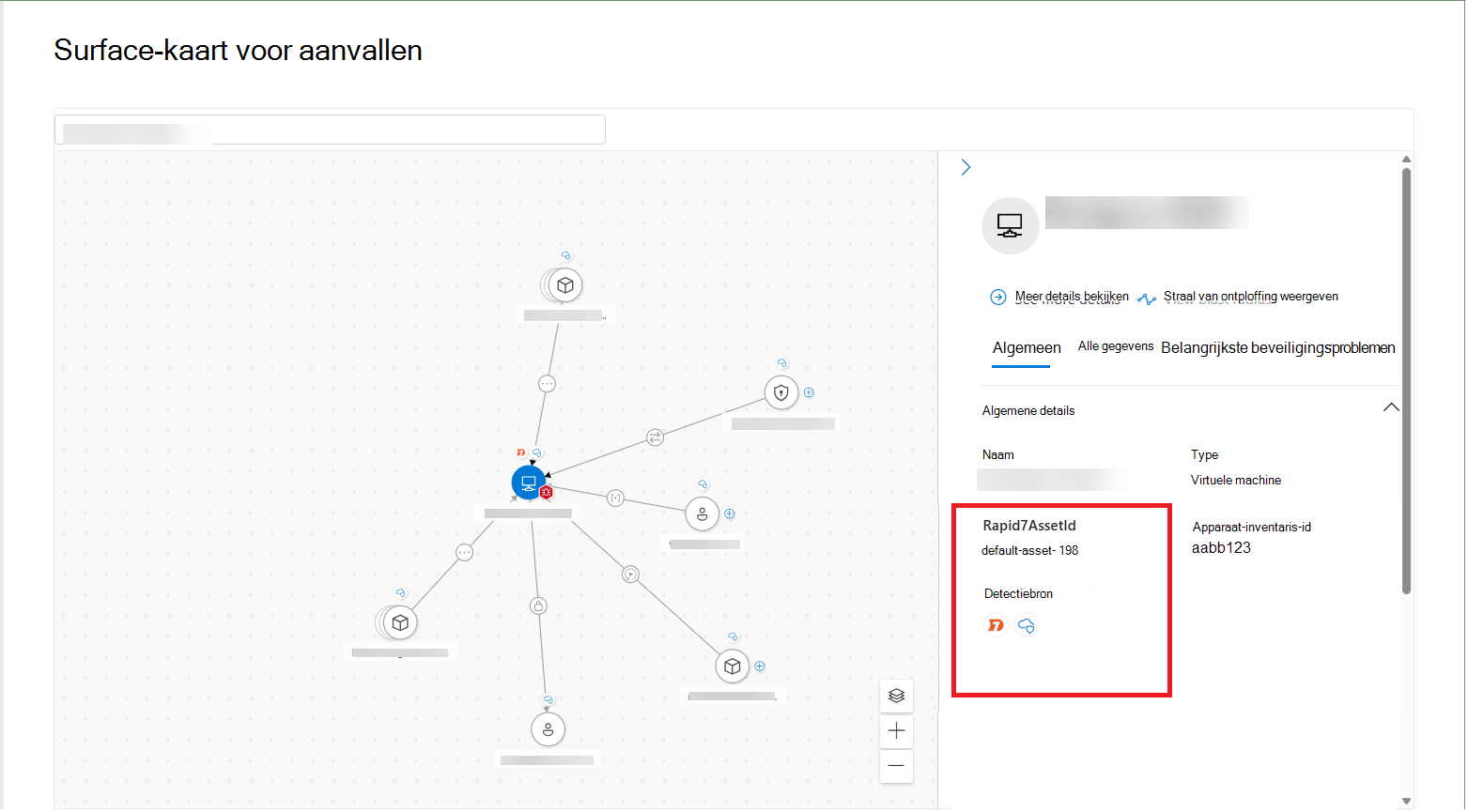
Task: Click the Virtuele machine type value
Action: [x=1236, y=481]
